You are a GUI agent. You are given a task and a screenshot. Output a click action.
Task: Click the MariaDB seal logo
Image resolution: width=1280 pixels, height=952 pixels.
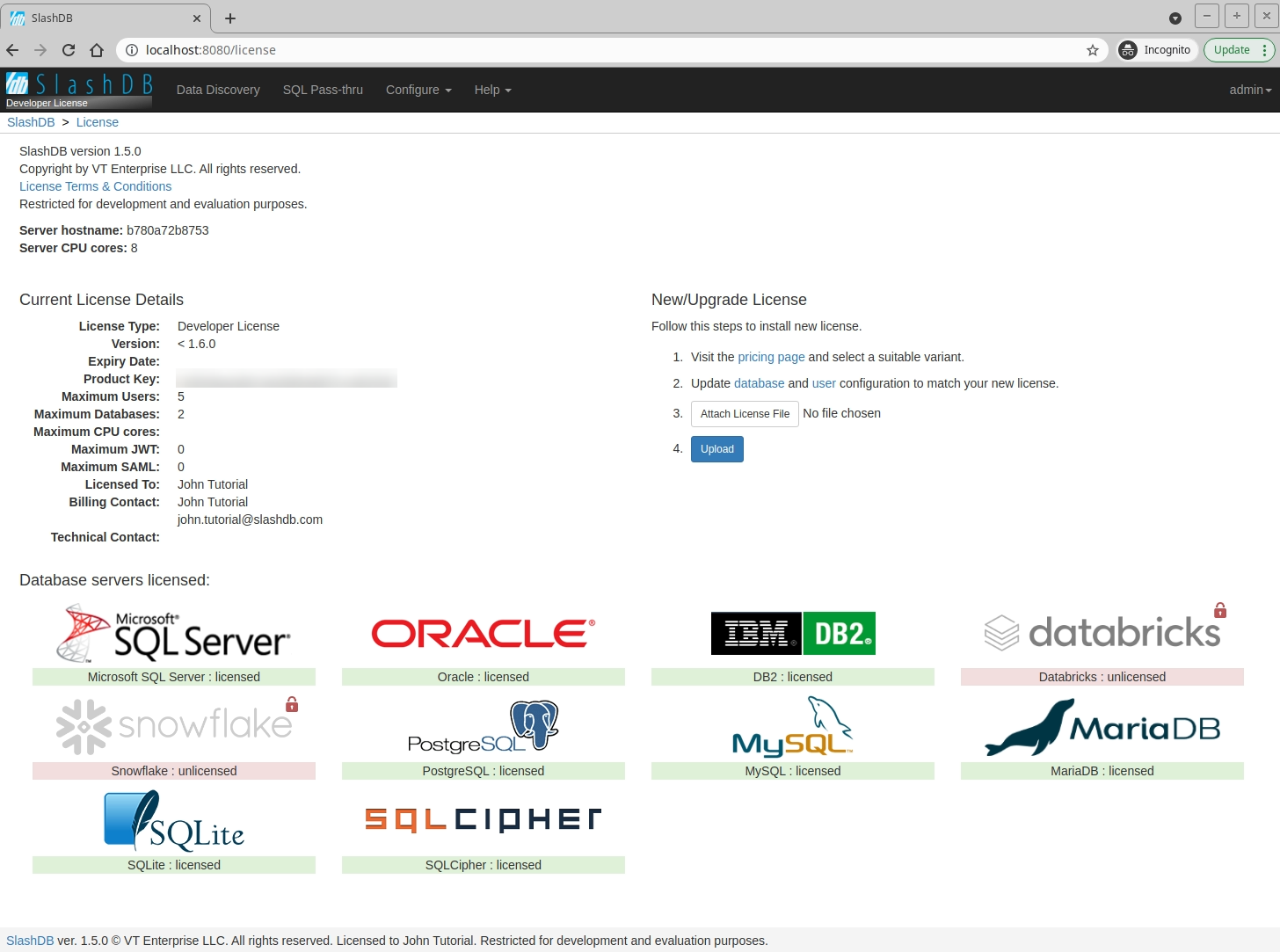[x=1102, y=728]
